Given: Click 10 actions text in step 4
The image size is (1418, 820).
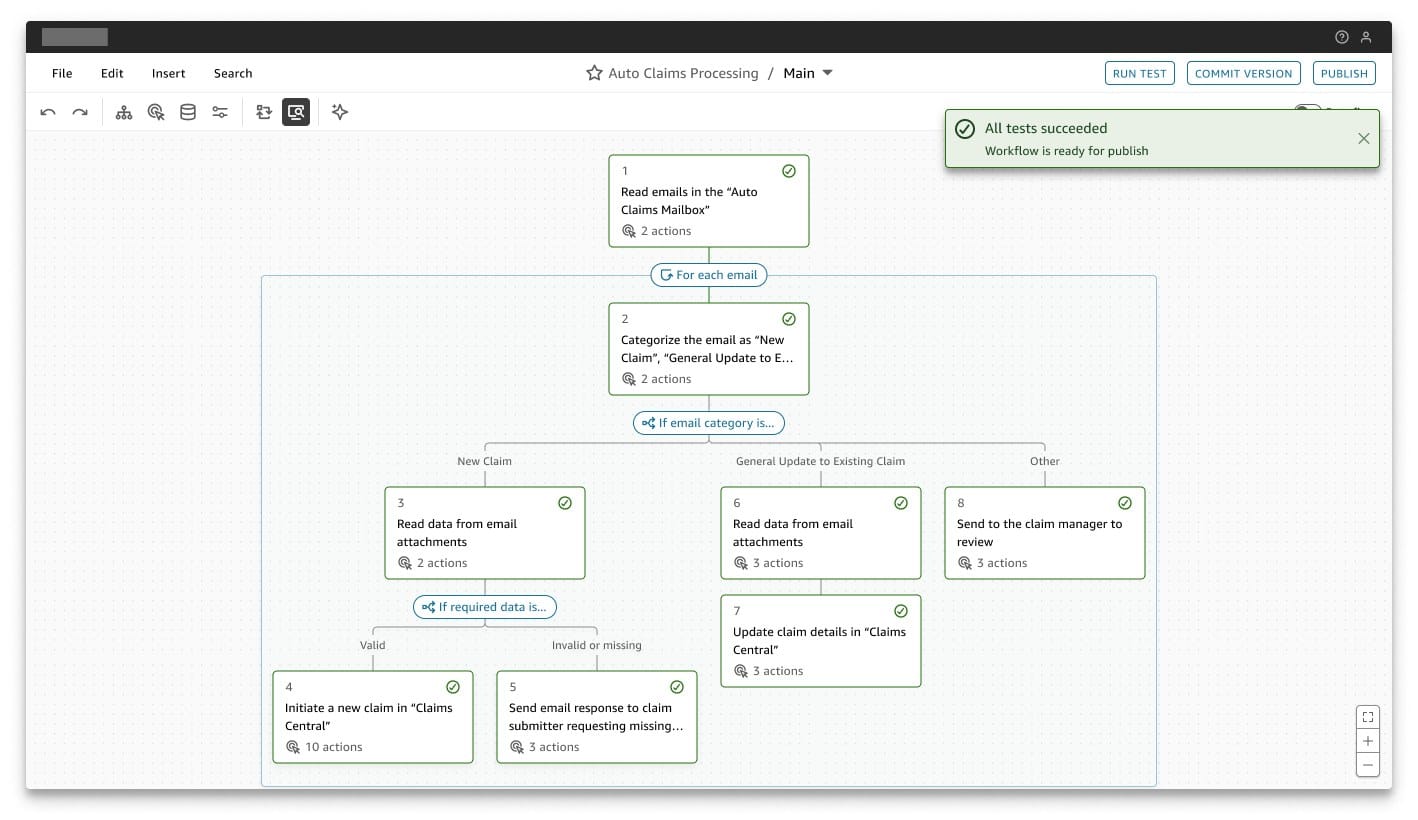Looking at the screenshot, I should [334, 747].
